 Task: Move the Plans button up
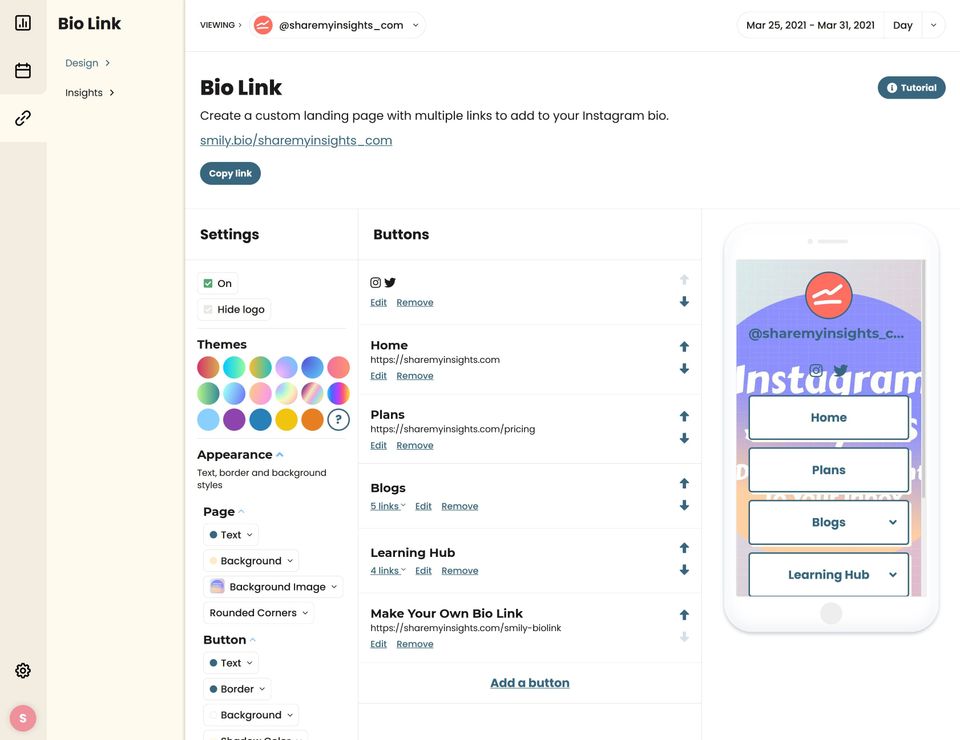click(x=684, y=416)
